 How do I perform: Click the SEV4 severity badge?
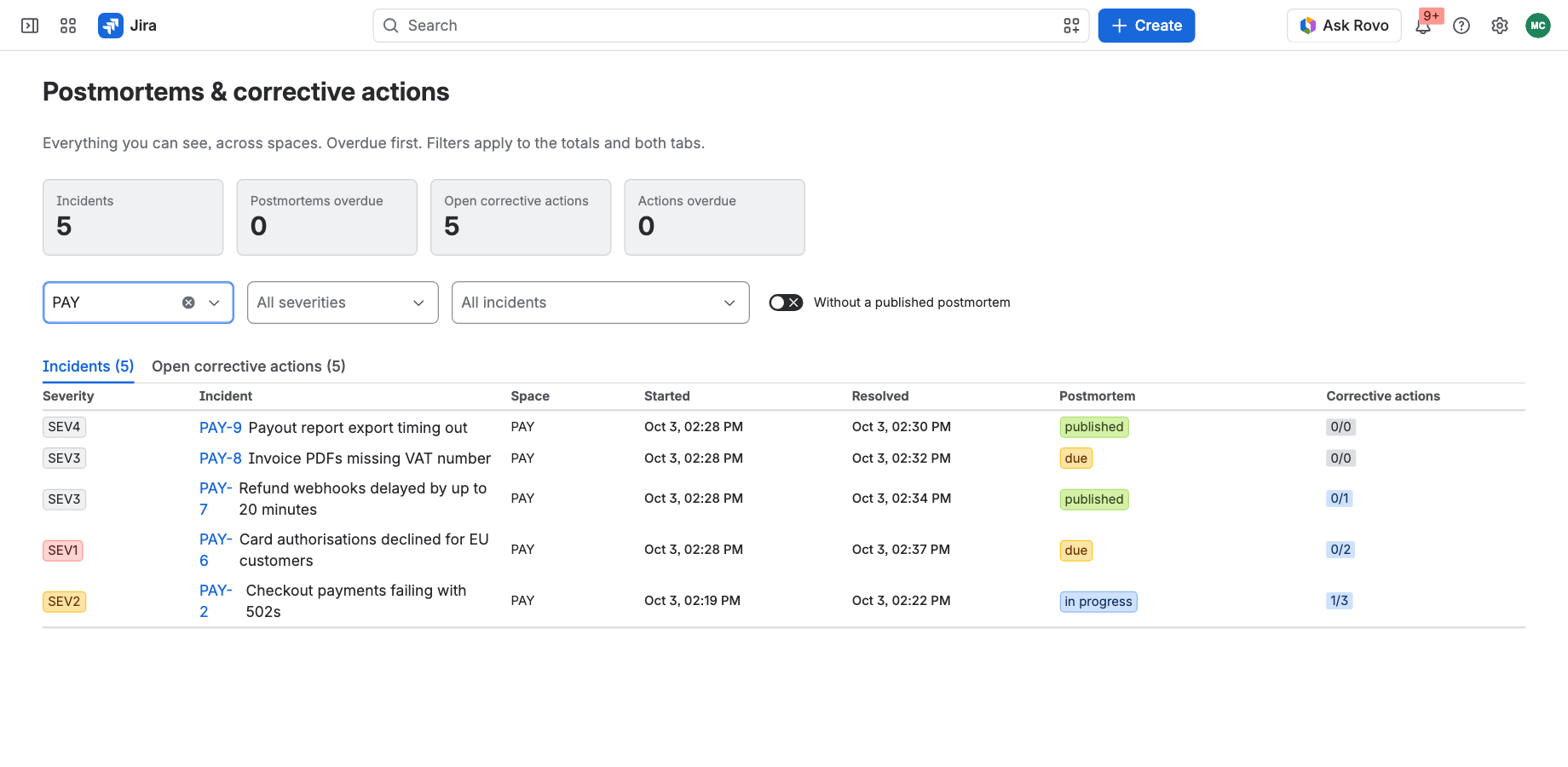[64, 427]
